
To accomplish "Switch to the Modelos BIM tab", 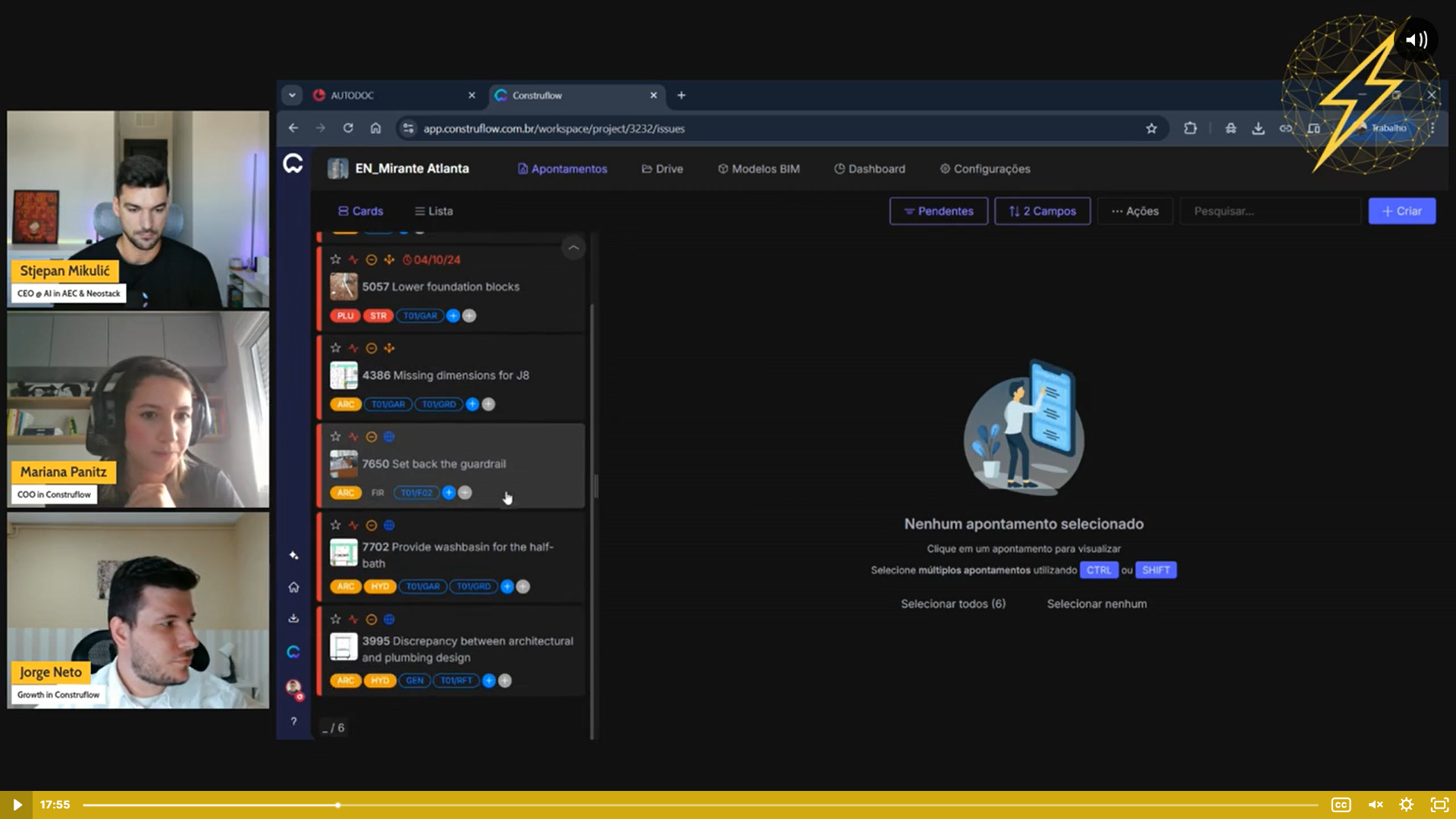I will (x=758, y=168).
